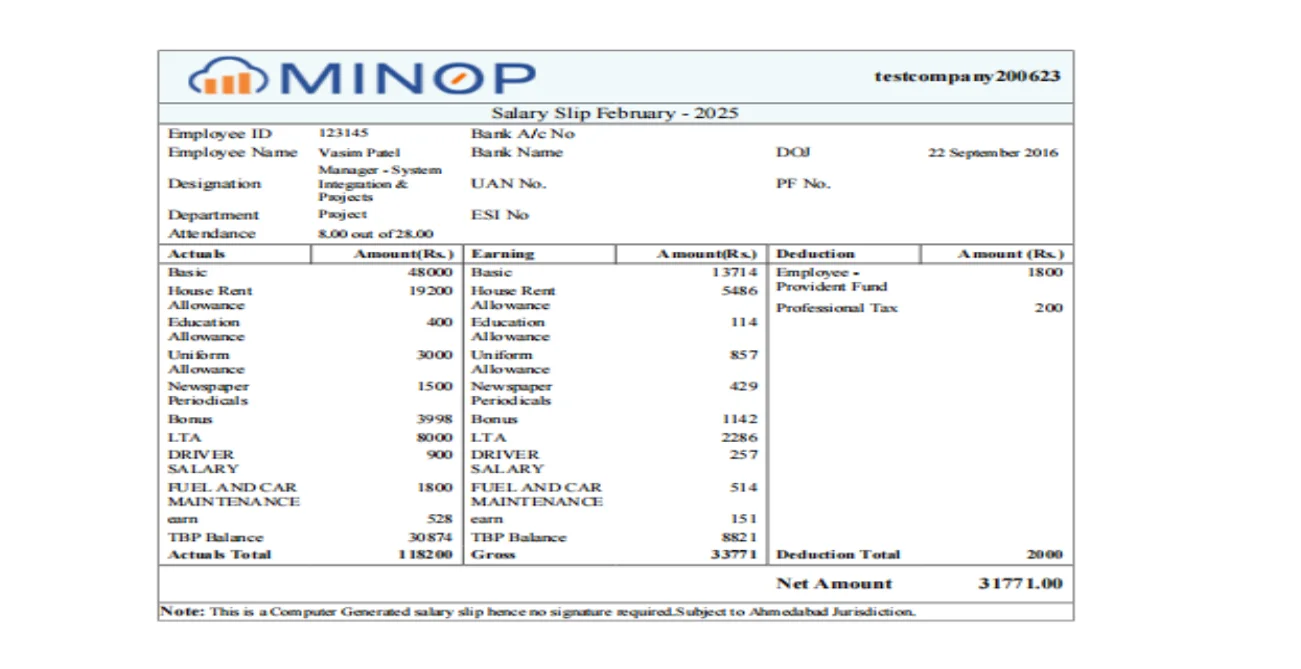Select the Employee Provident Fund amount 1800
Screen dimensions: 1301x669
click(1044, 272)
